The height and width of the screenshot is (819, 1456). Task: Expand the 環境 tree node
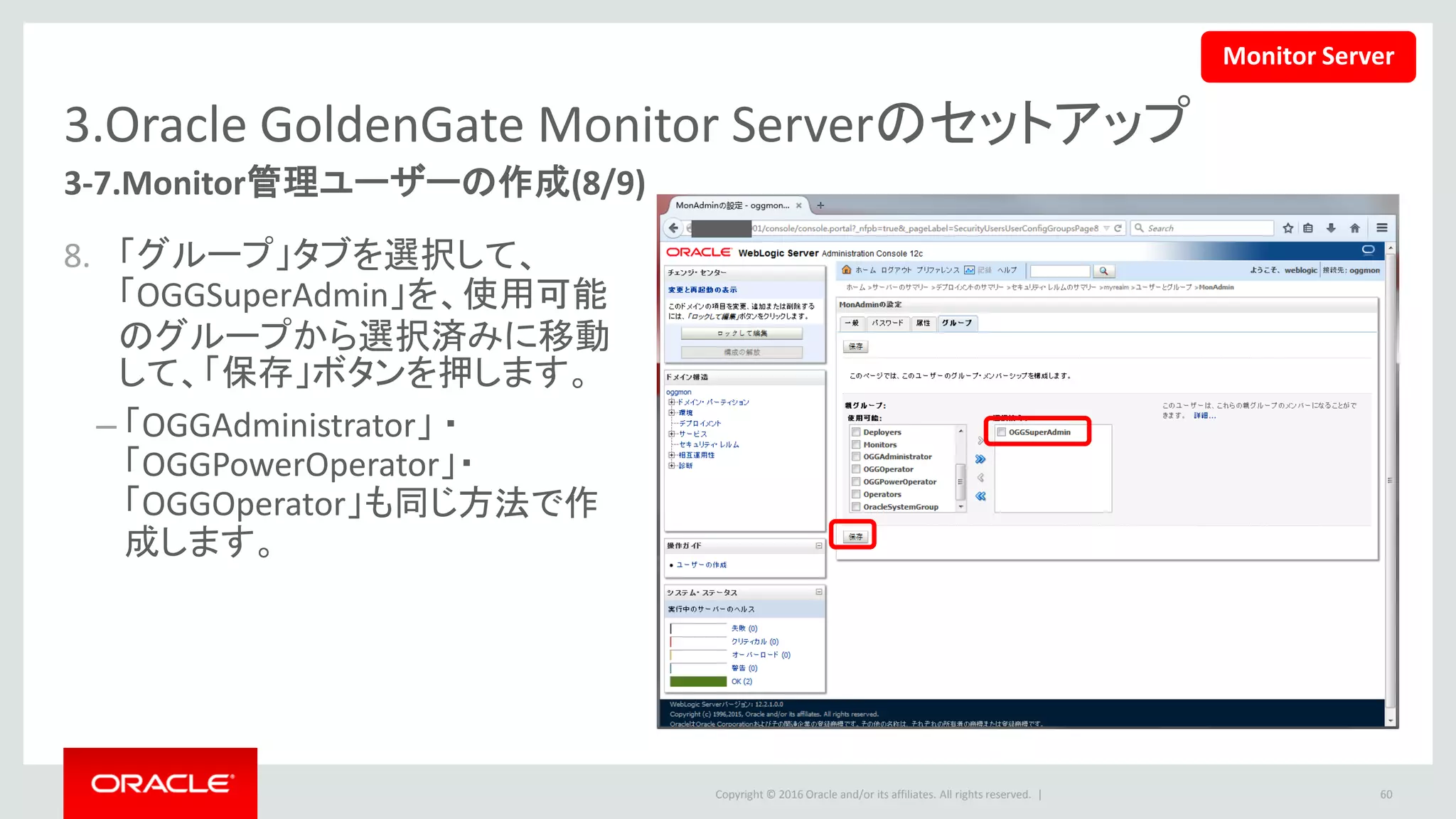pos(671,412)
